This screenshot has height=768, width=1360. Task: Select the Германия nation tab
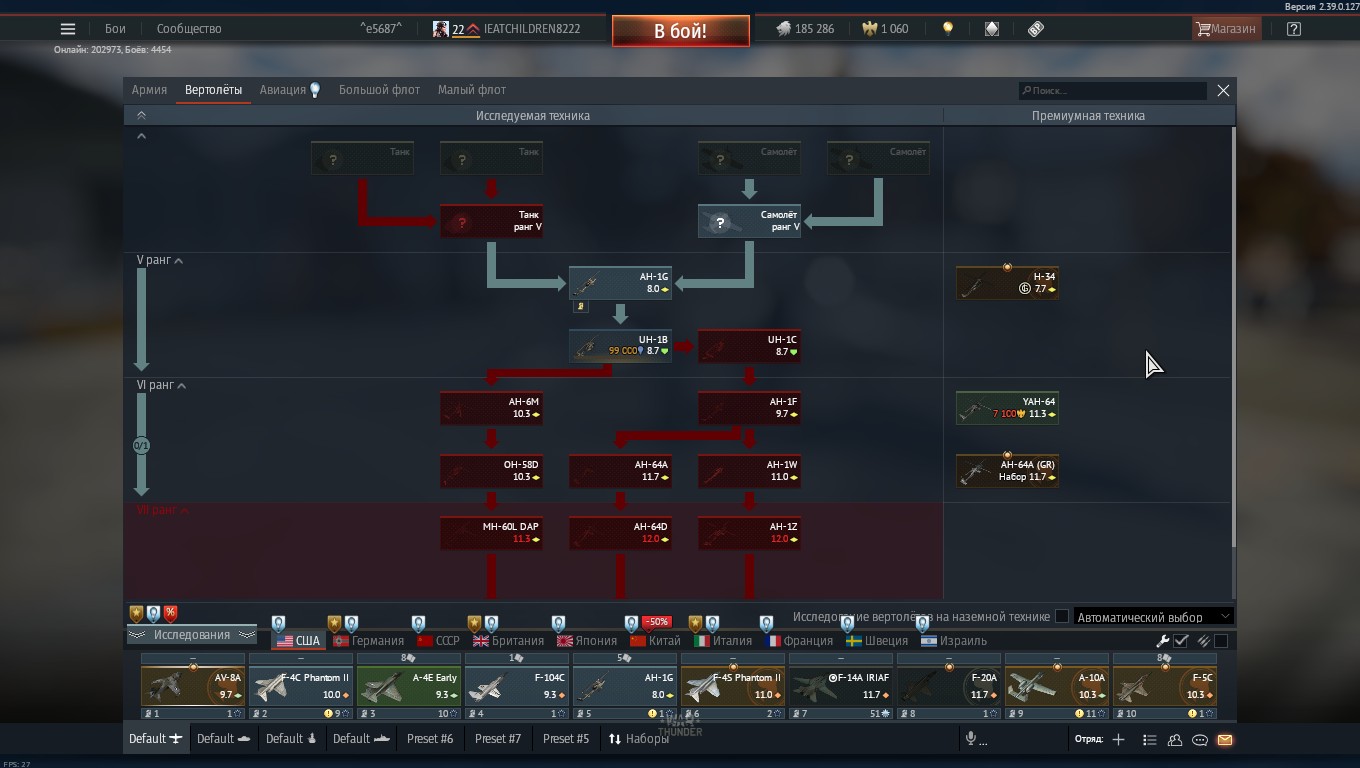point(369,641)
